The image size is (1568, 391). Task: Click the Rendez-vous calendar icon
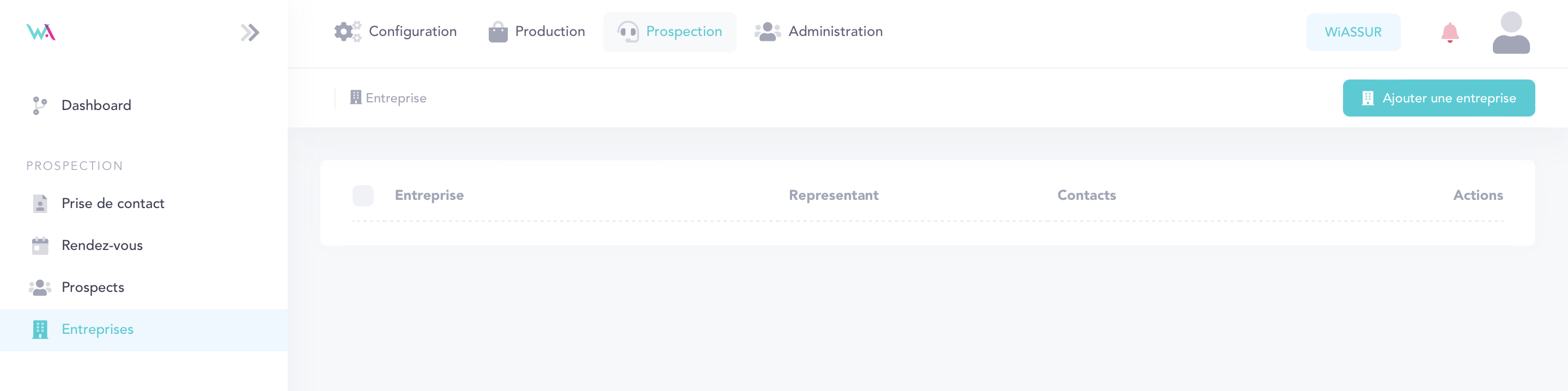click(40, 246)
